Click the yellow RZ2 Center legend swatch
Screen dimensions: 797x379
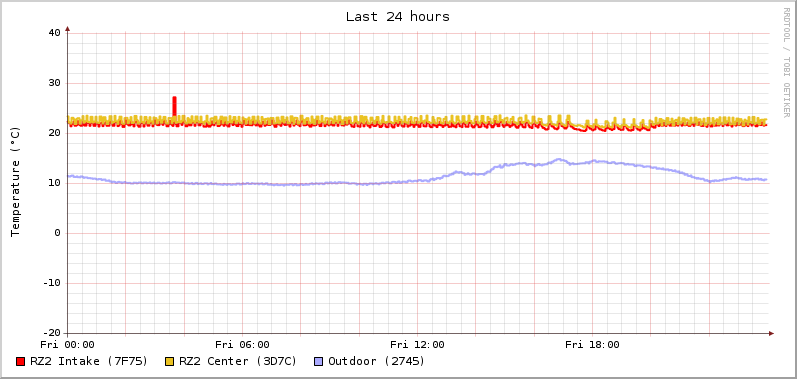pyautogui.click(x=170, y=362)
